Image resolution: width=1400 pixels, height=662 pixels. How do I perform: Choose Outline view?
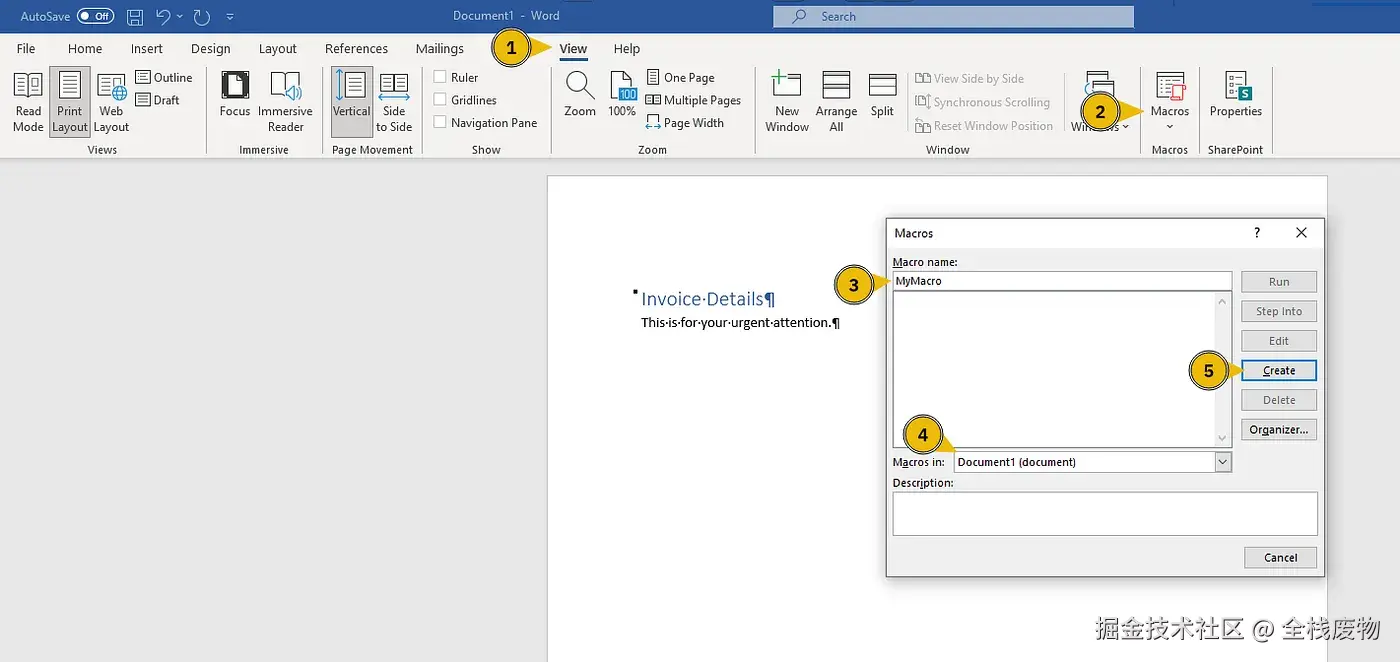click(x=164, y=78)
